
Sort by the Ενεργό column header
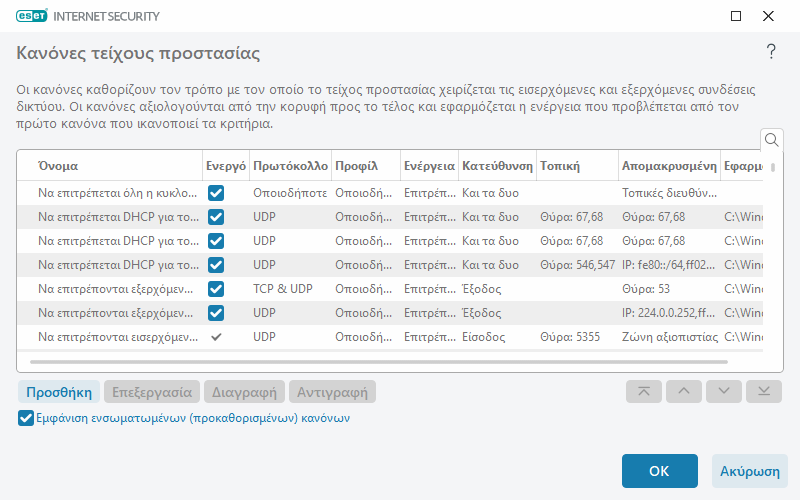[226, 166]
